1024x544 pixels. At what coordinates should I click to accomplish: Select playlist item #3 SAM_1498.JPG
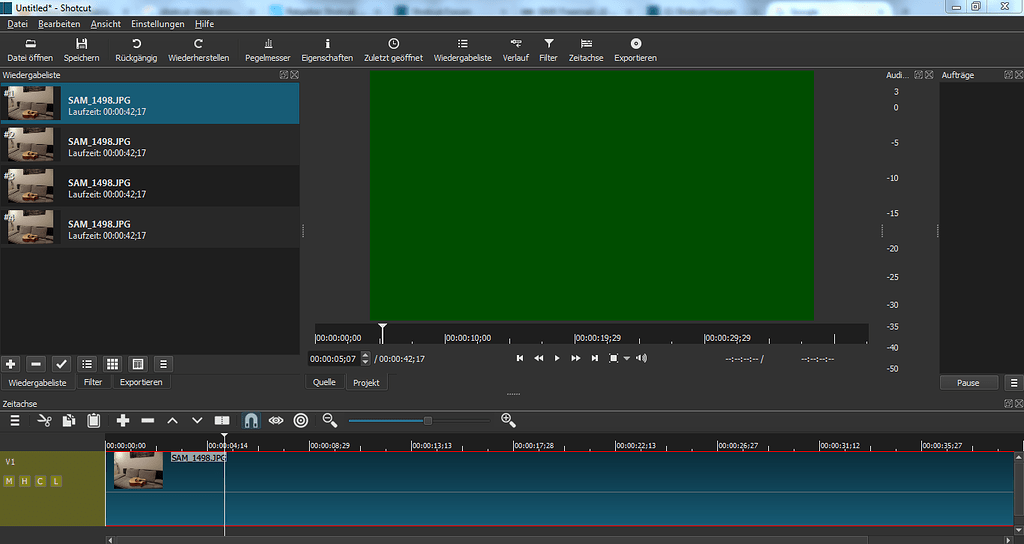150,186
